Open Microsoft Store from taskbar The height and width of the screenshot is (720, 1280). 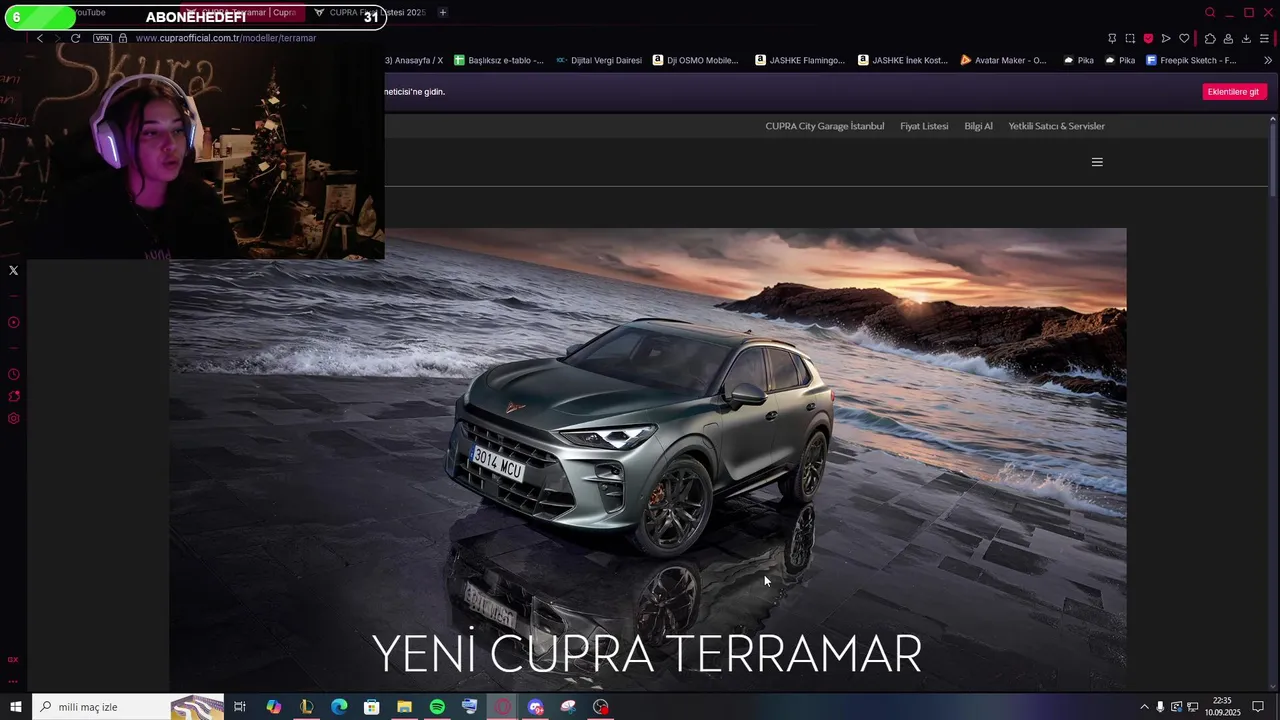coord(371,707)
